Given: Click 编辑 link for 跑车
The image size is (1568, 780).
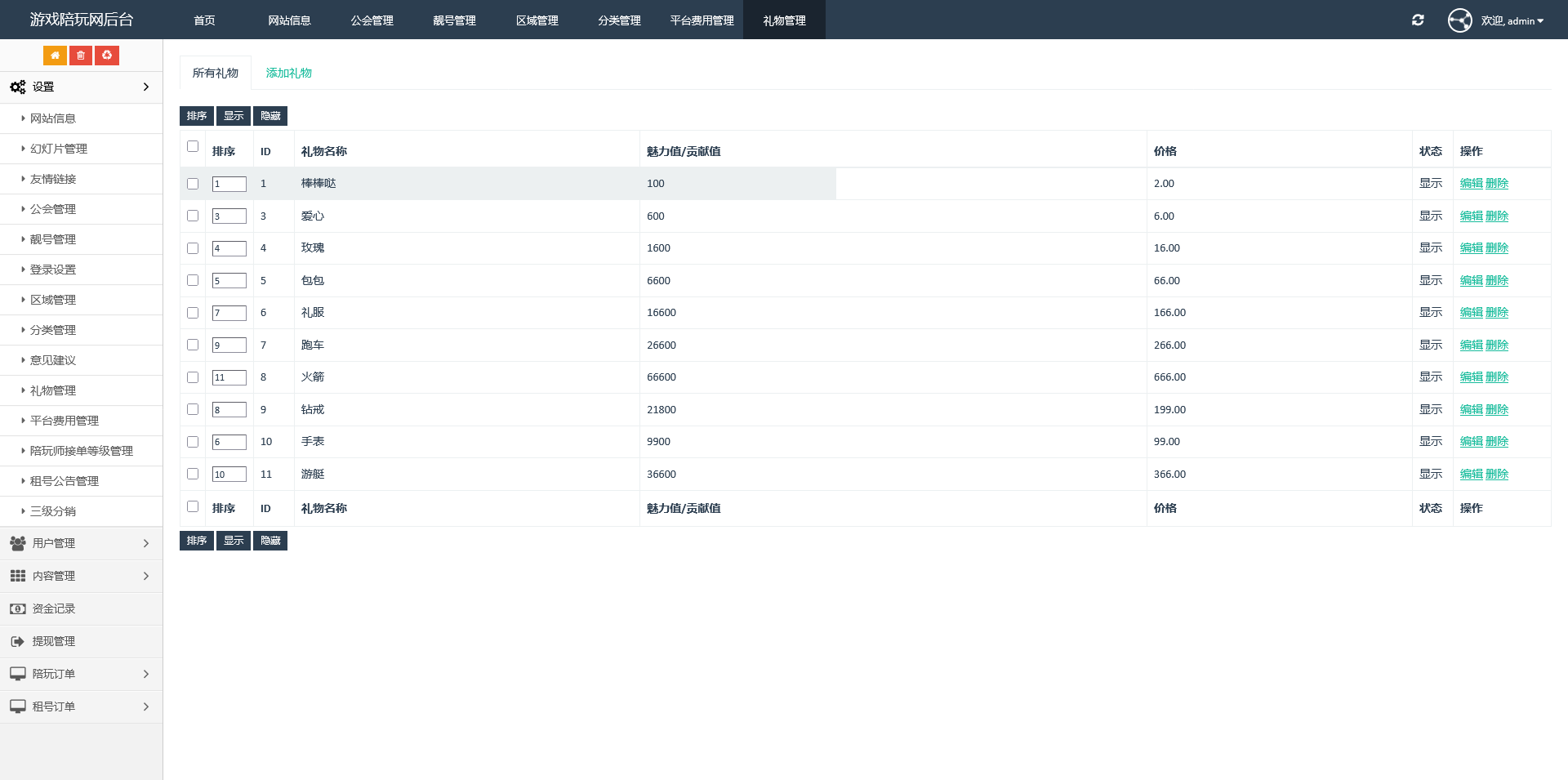Looking at the screenshot, I should click(x=1472, y=345).
